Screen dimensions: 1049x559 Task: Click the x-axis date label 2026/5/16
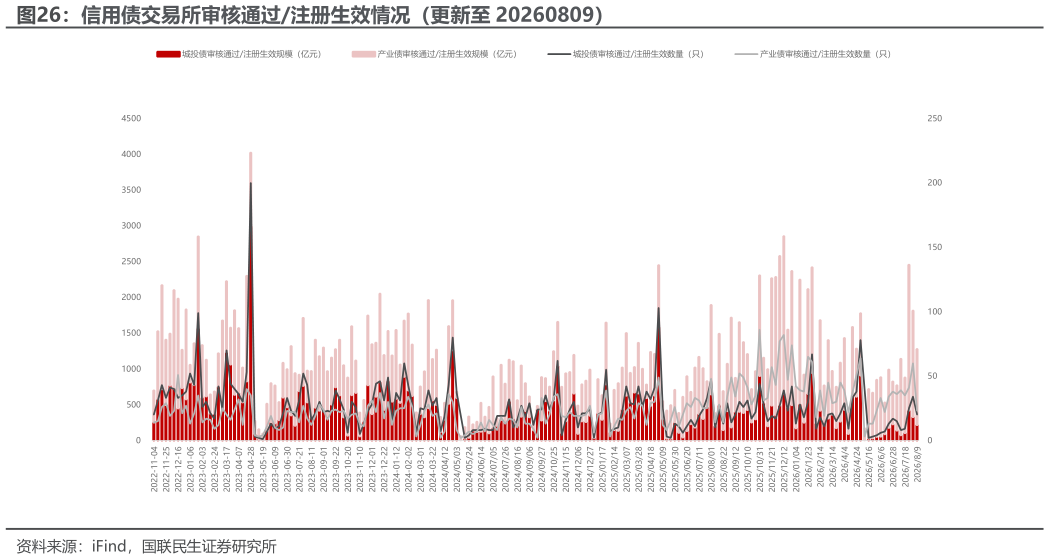pos(868,467)
